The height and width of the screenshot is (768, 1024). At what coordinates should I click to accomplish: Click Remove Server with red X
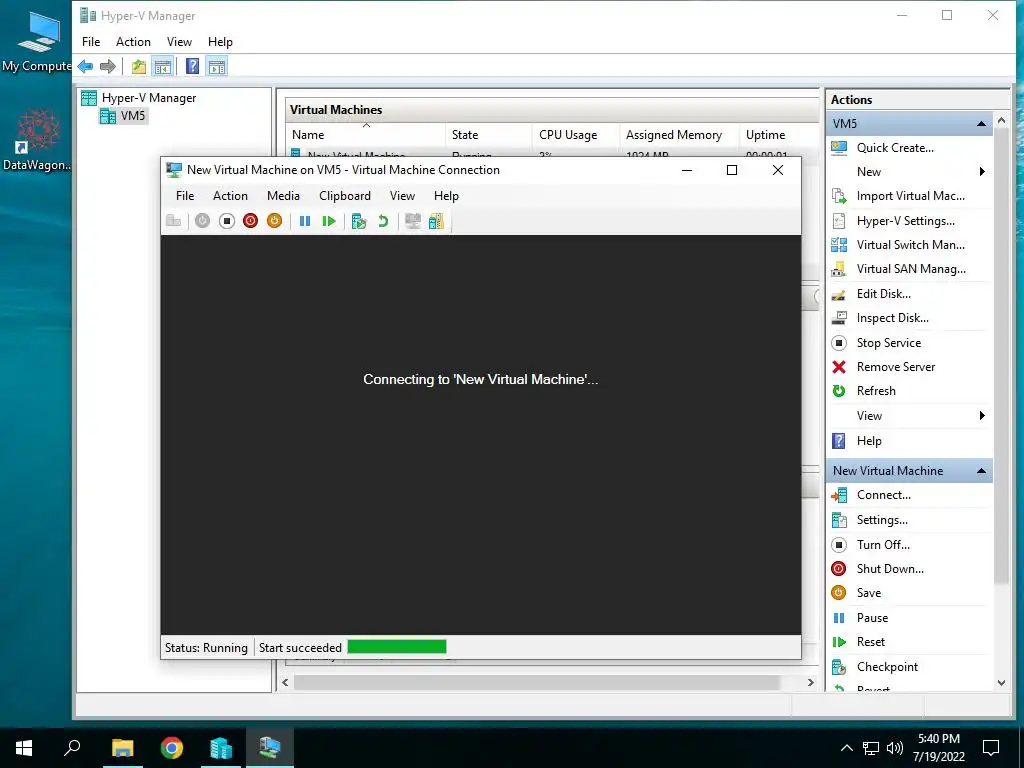point(895,367)
